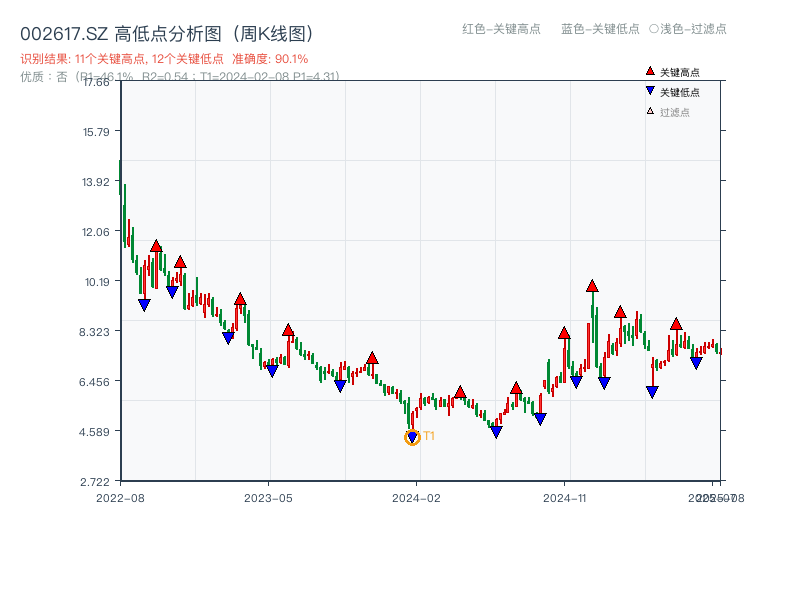Click the earliest red key-high triangle near 11.5
Image resolution: width=800 pixels, height=600 pixels.
click(x=156, y=246)
